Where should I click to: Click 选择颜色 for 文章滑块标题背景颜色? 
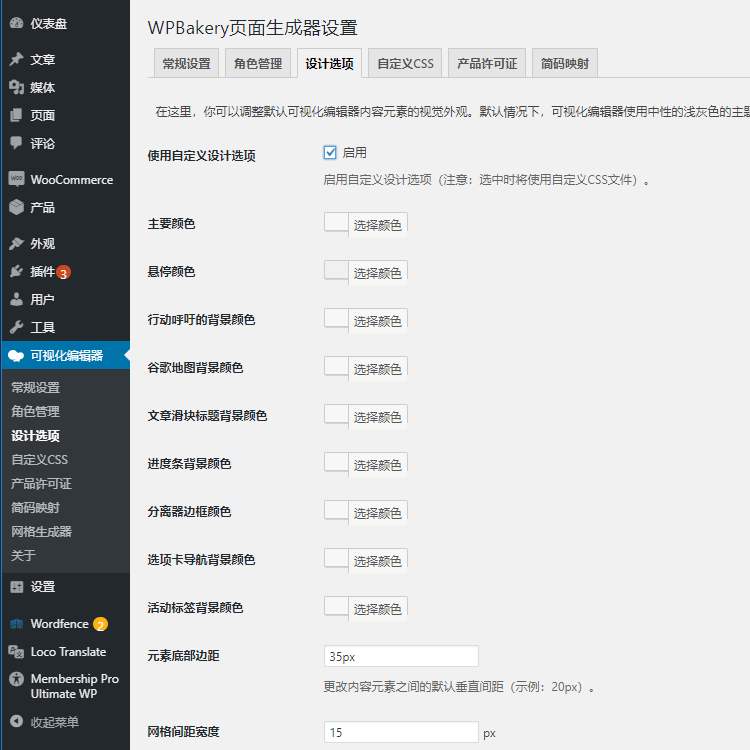pyautogui.click(x=377, y=417)
